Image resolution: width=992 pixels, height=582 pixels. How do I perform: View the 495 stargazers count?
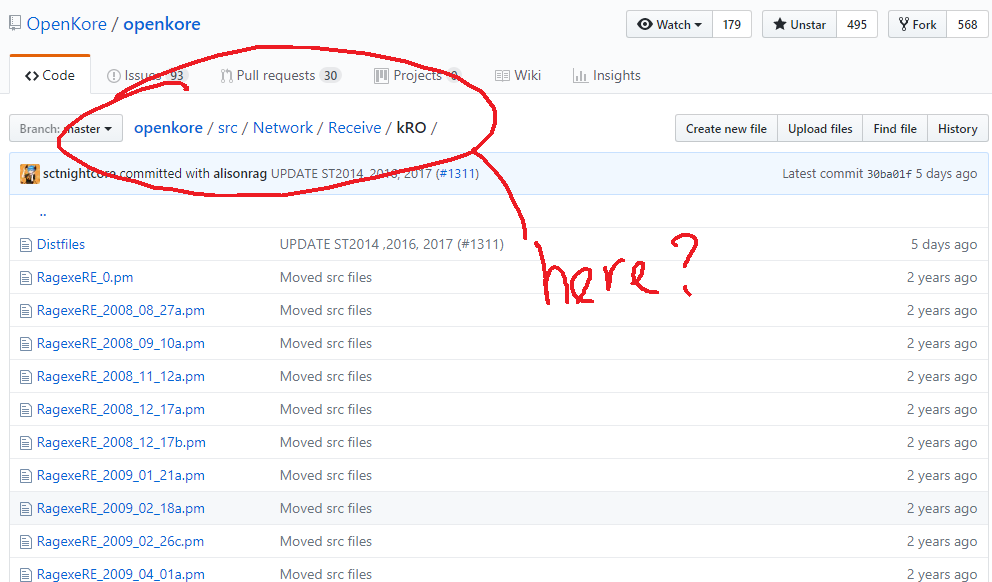tap(857, 24)
